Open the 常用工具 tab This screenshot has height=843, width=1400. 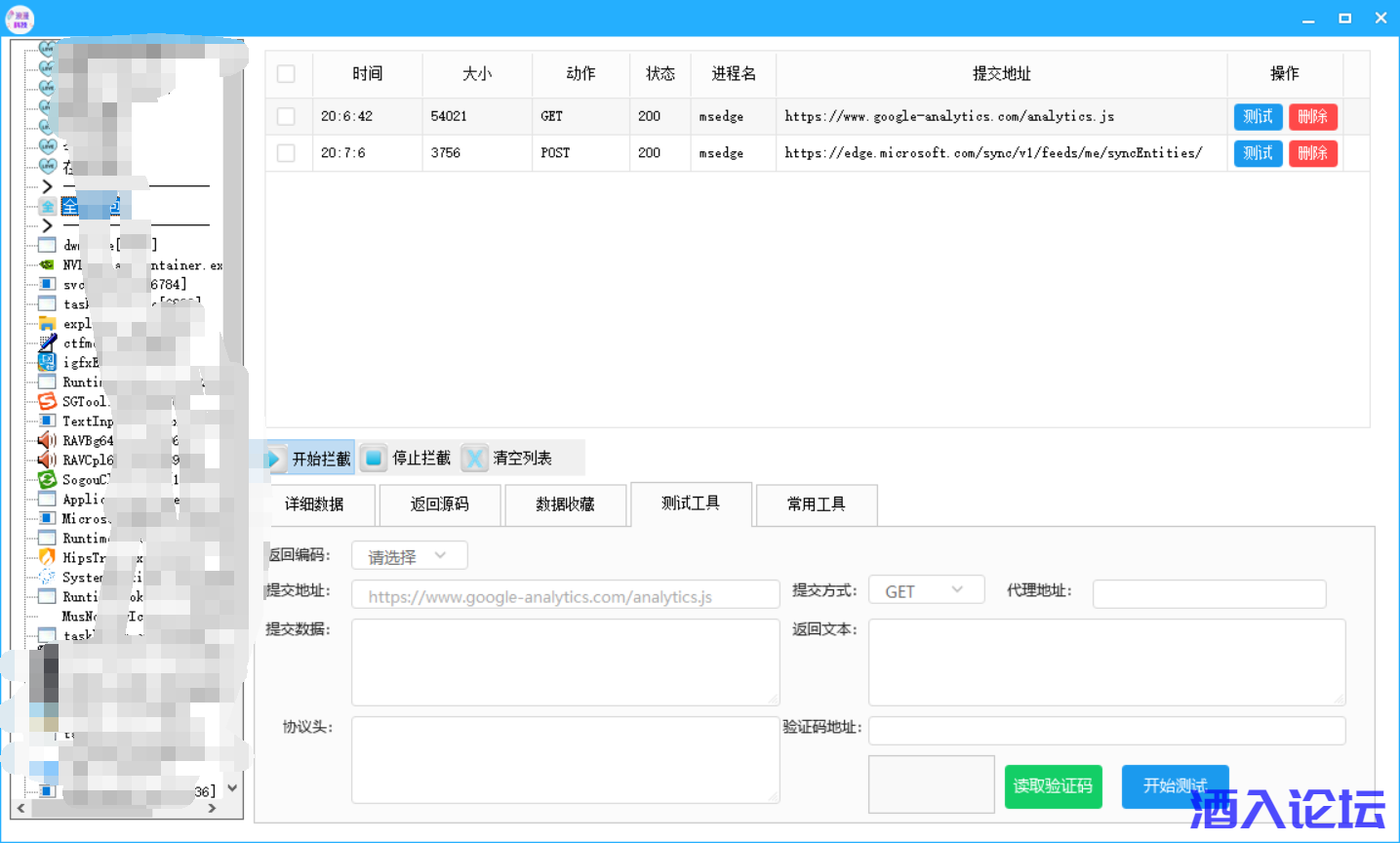(x=817, y=504)
